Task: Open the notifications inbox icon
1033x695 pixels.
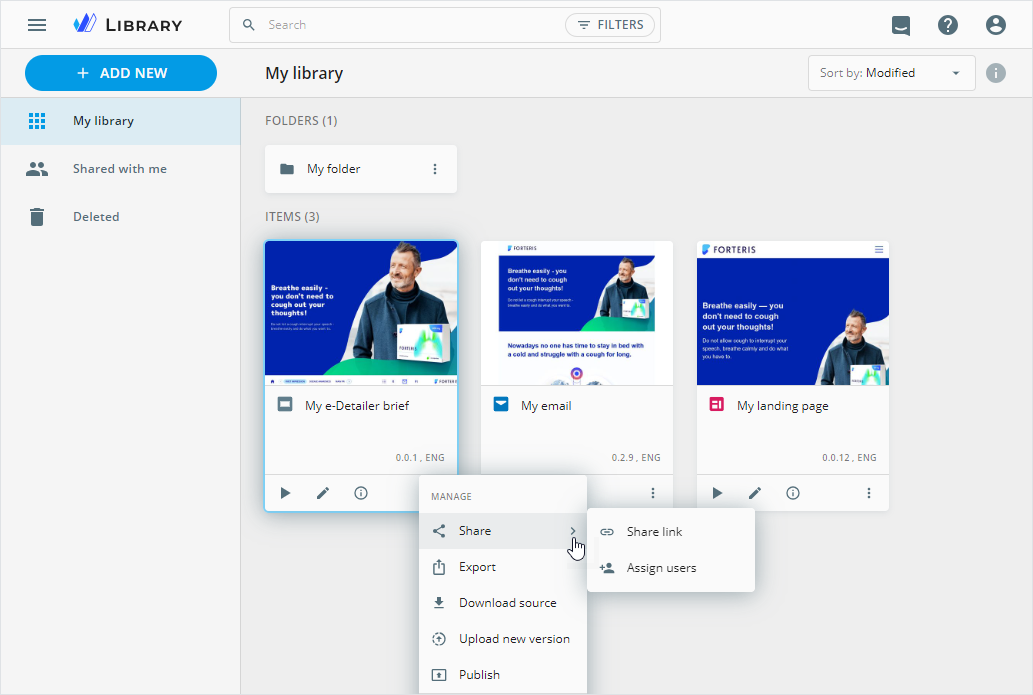Action: [901, 25]
